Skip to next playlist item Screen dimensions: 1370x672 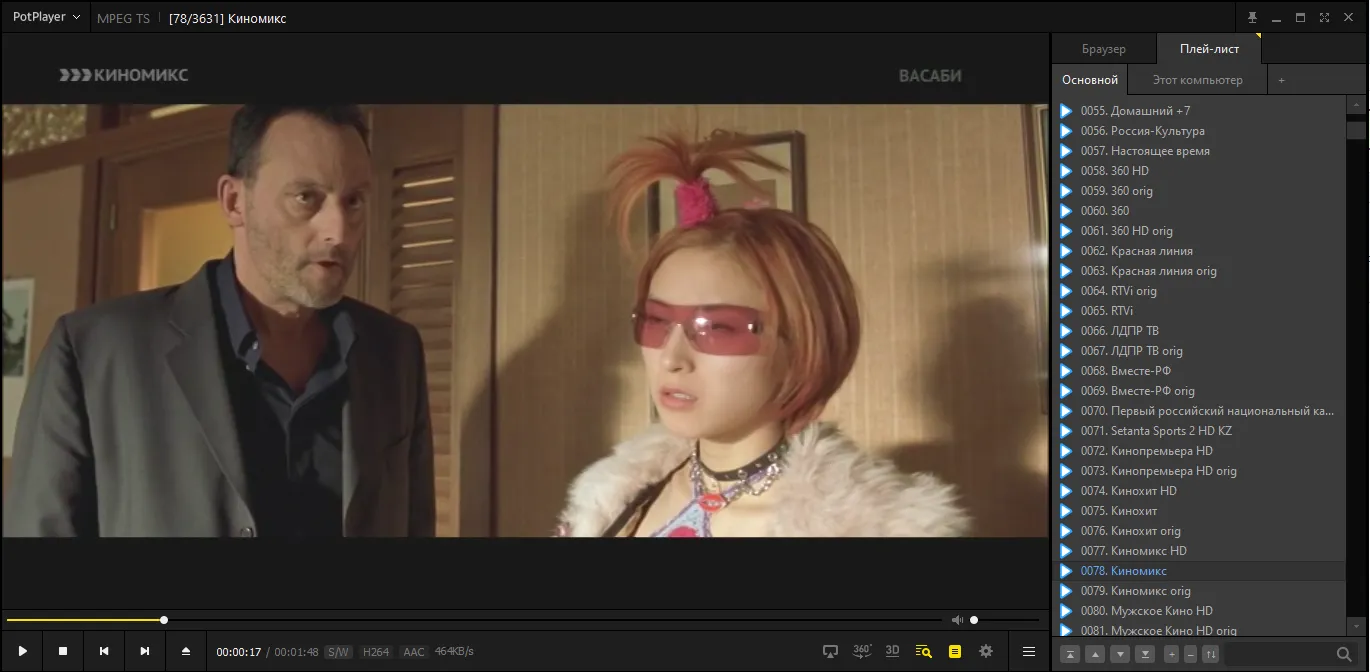click(145, 651)
